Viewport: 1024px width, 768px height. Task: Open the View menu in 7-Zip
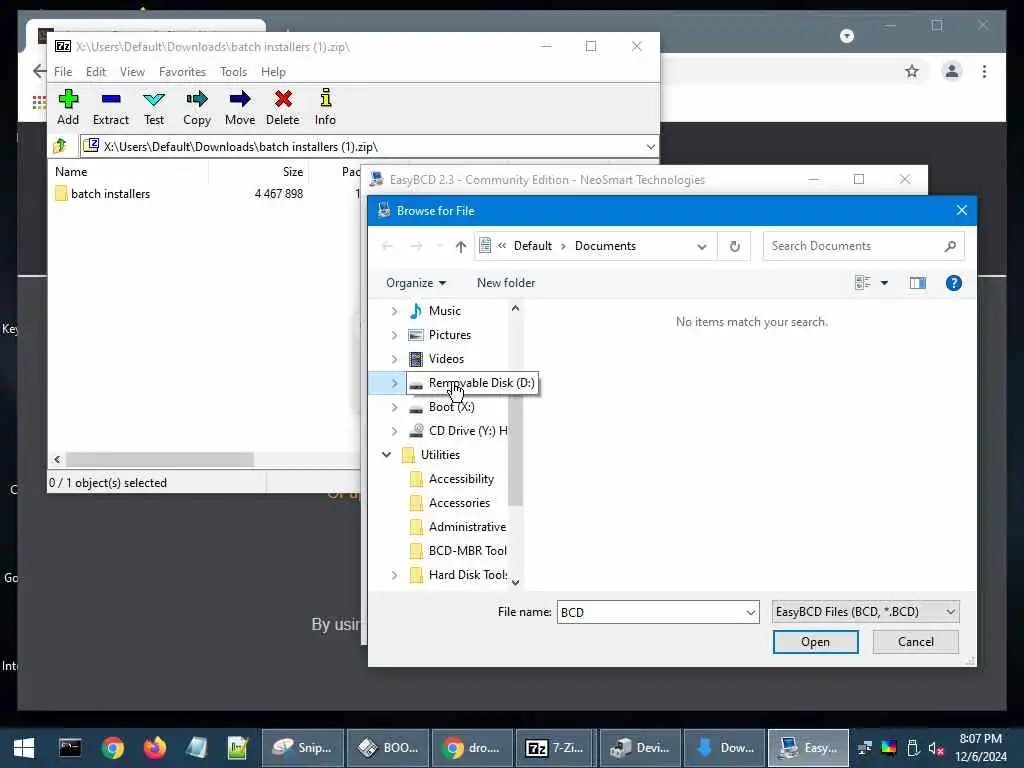coord(132,72)
